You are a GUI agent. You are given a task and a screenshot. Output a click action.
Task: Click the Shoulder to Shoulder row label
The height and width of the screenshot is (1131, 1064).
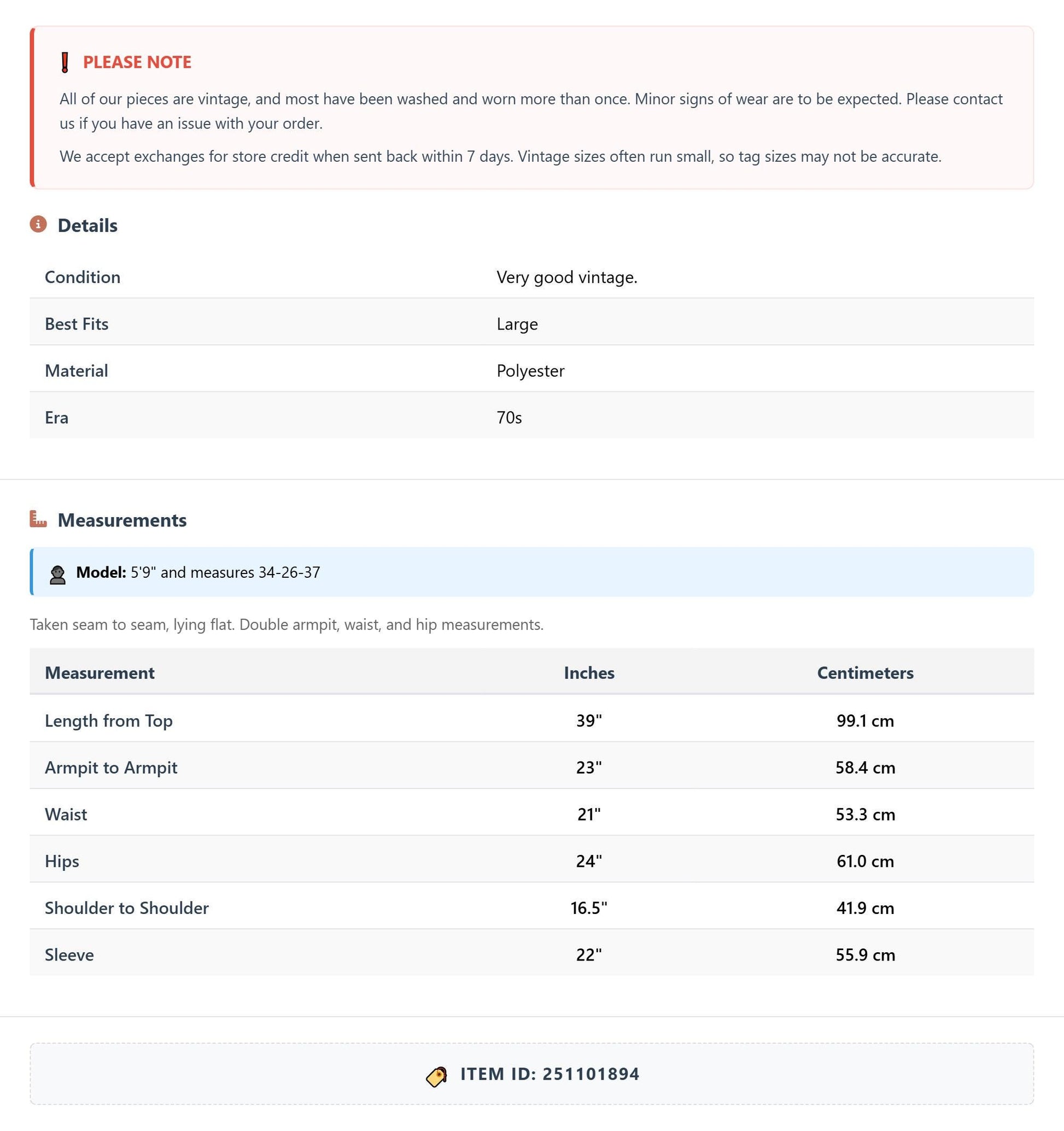(x=126, y=907)
